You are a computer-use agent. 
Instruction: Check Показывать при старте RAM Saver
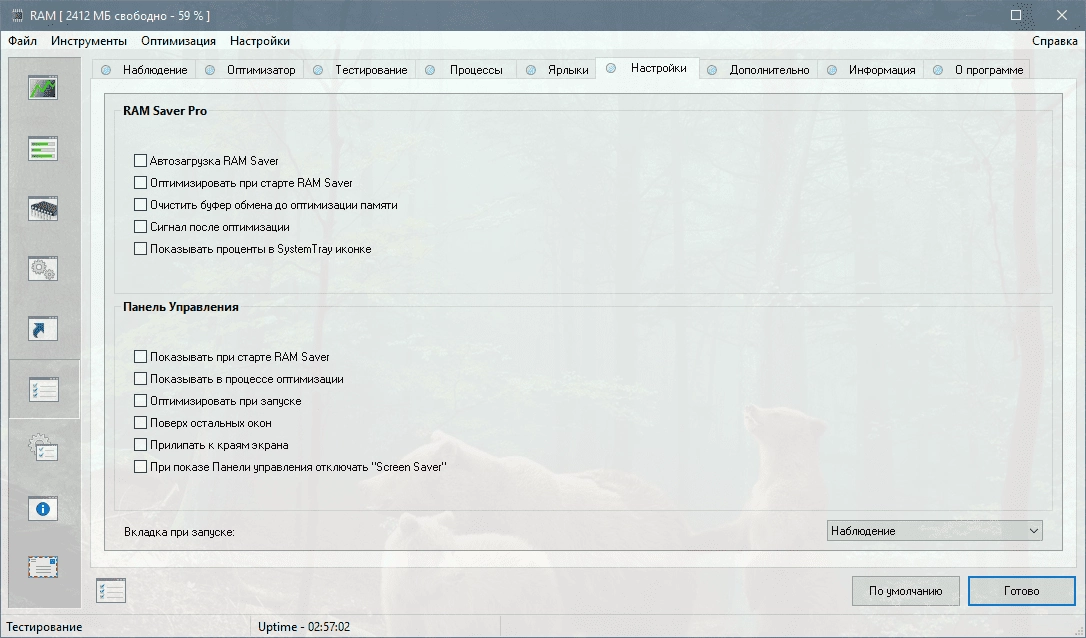pos(140,357)
